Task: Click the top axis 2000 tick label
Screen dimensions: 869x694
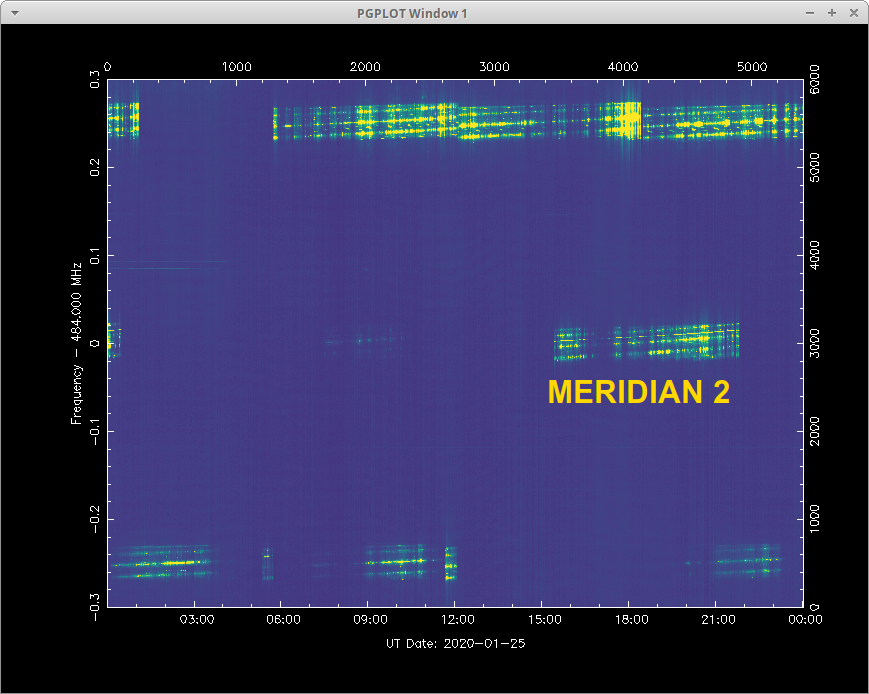Action: (x=365, y=67)
